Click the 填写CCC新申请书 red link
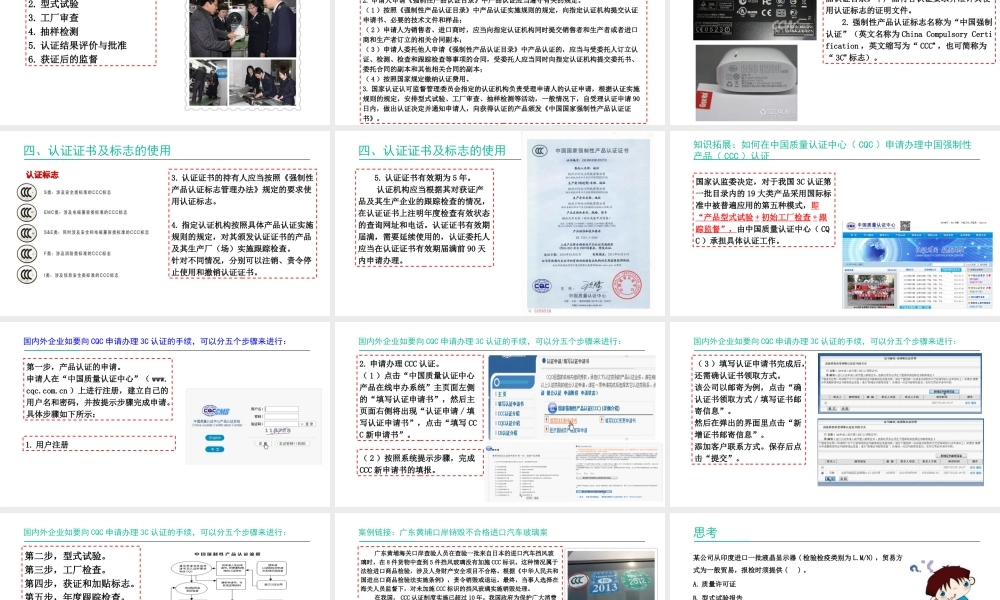Image resolution: width=1000 pixels, height=600 pixels. tap(565, 420)
